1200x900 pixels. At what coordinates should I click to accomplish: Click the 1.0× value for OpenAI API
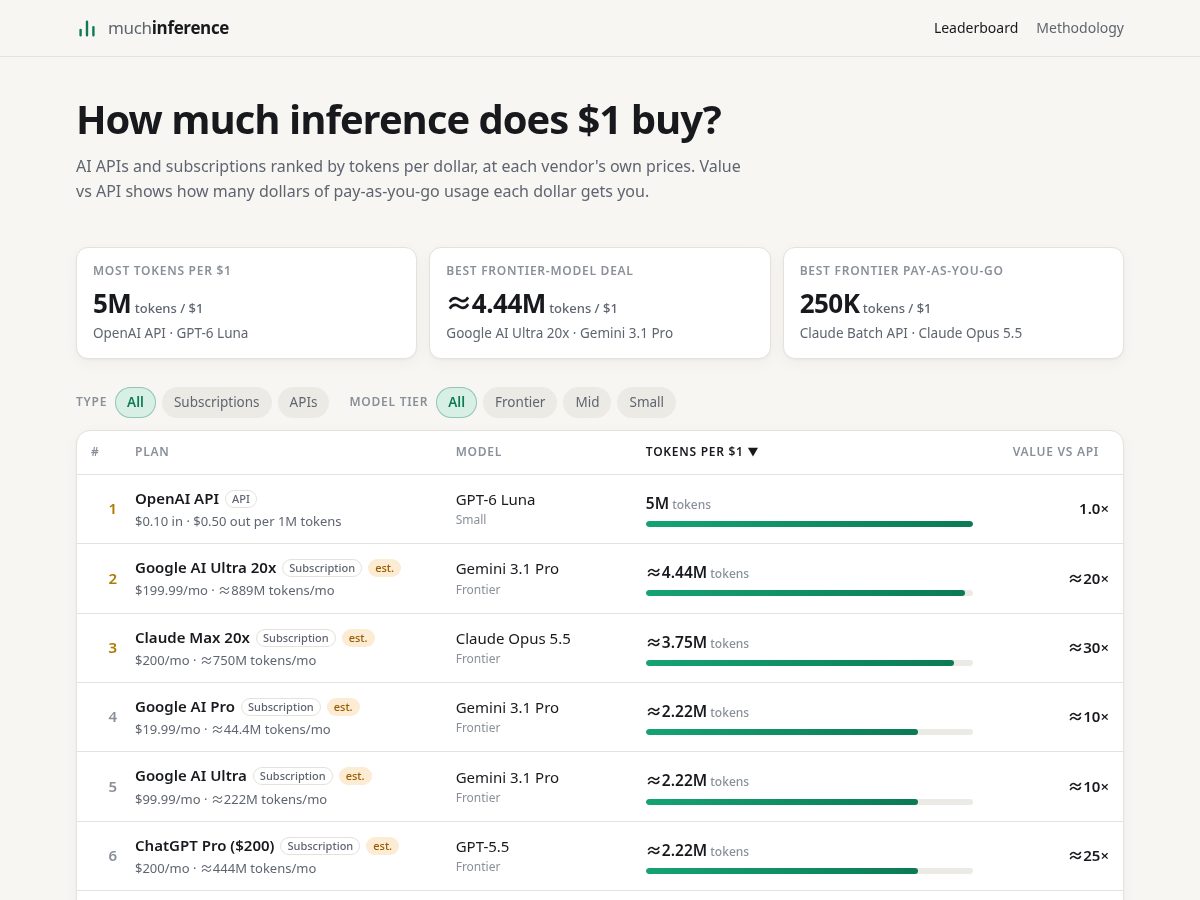[x=1094, y=509]
